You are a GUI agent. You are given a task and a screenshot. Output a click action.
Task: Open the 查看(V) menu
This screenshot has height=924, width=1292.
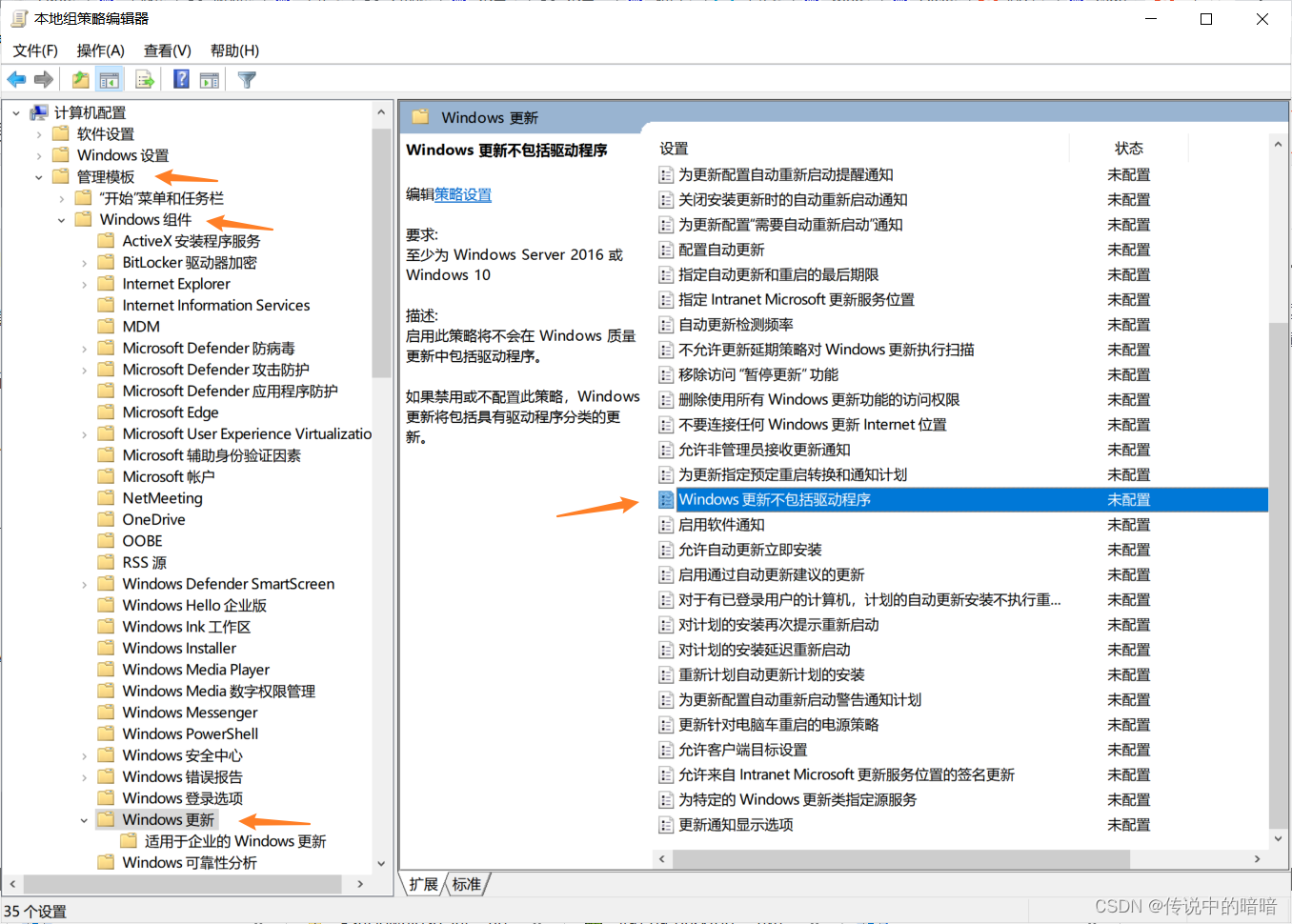coord(167,50)
